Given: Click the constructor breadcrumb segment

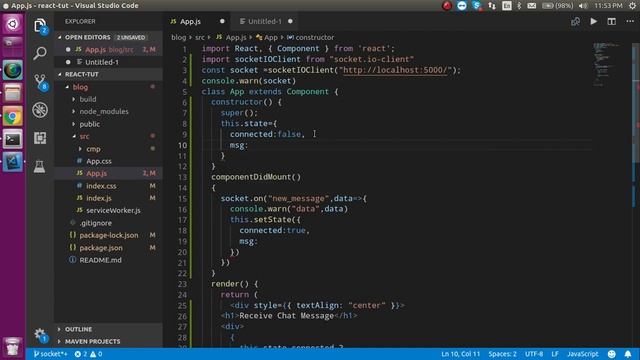Looking at the screenshot, I should 311,37.
